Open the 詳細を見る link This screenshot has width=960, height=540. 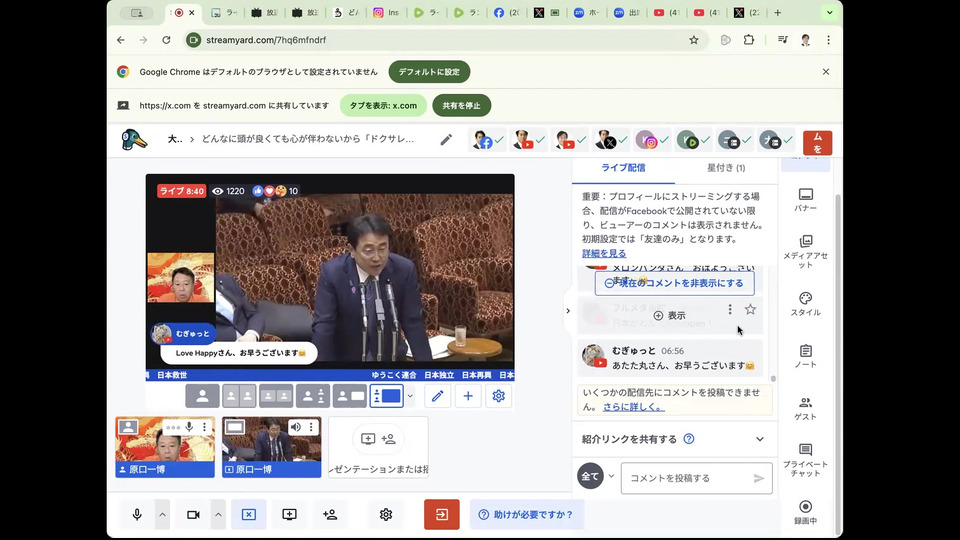604,253
